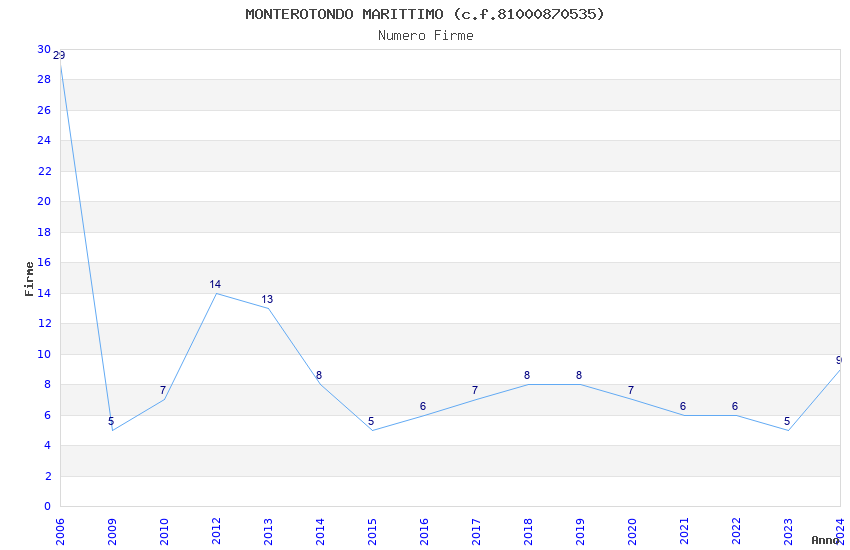Click the Anno axis title label
The image size is (850, 550).
coord(825,540)
